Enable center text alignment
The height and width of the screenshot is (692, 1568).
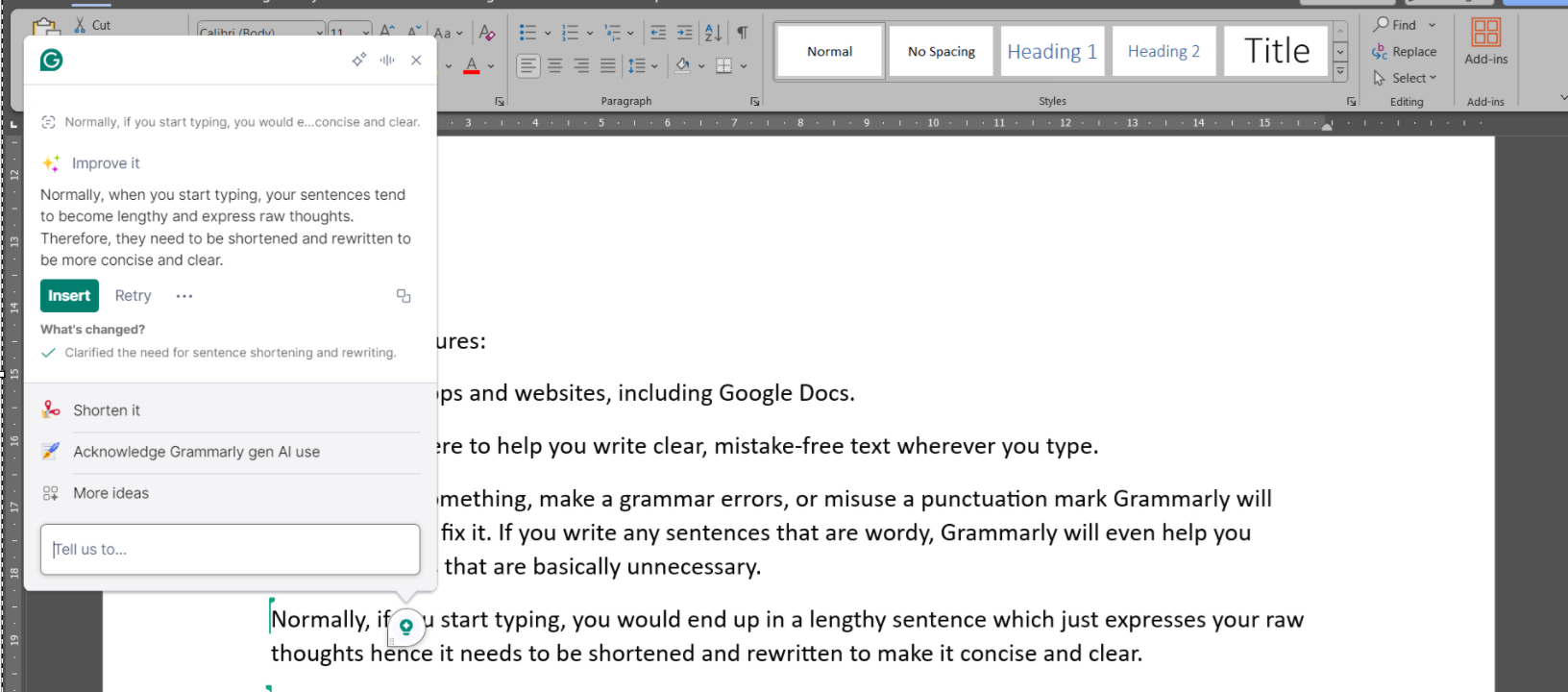555,65
